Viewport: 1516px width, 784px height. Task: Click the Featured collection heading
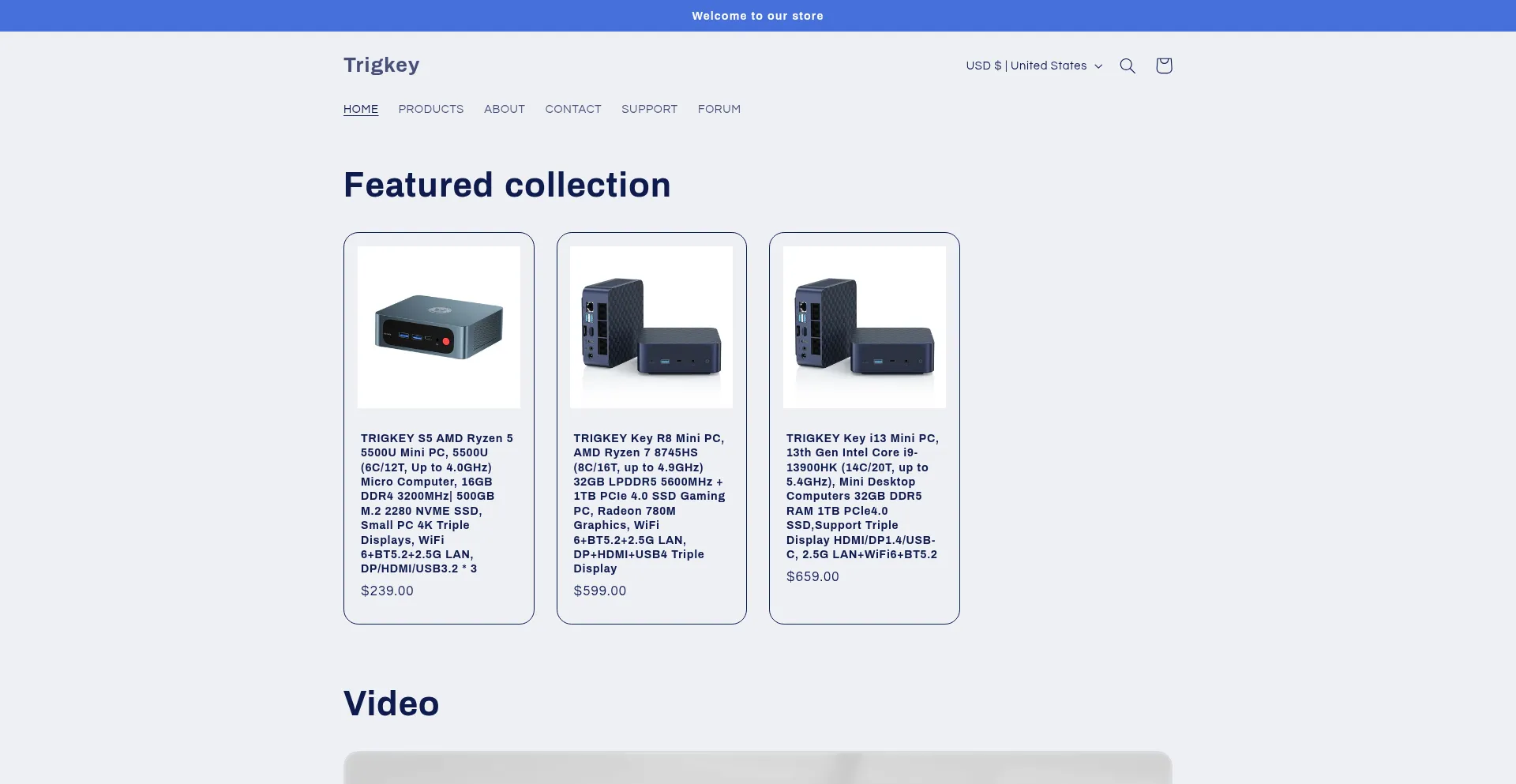click(507, 185)
